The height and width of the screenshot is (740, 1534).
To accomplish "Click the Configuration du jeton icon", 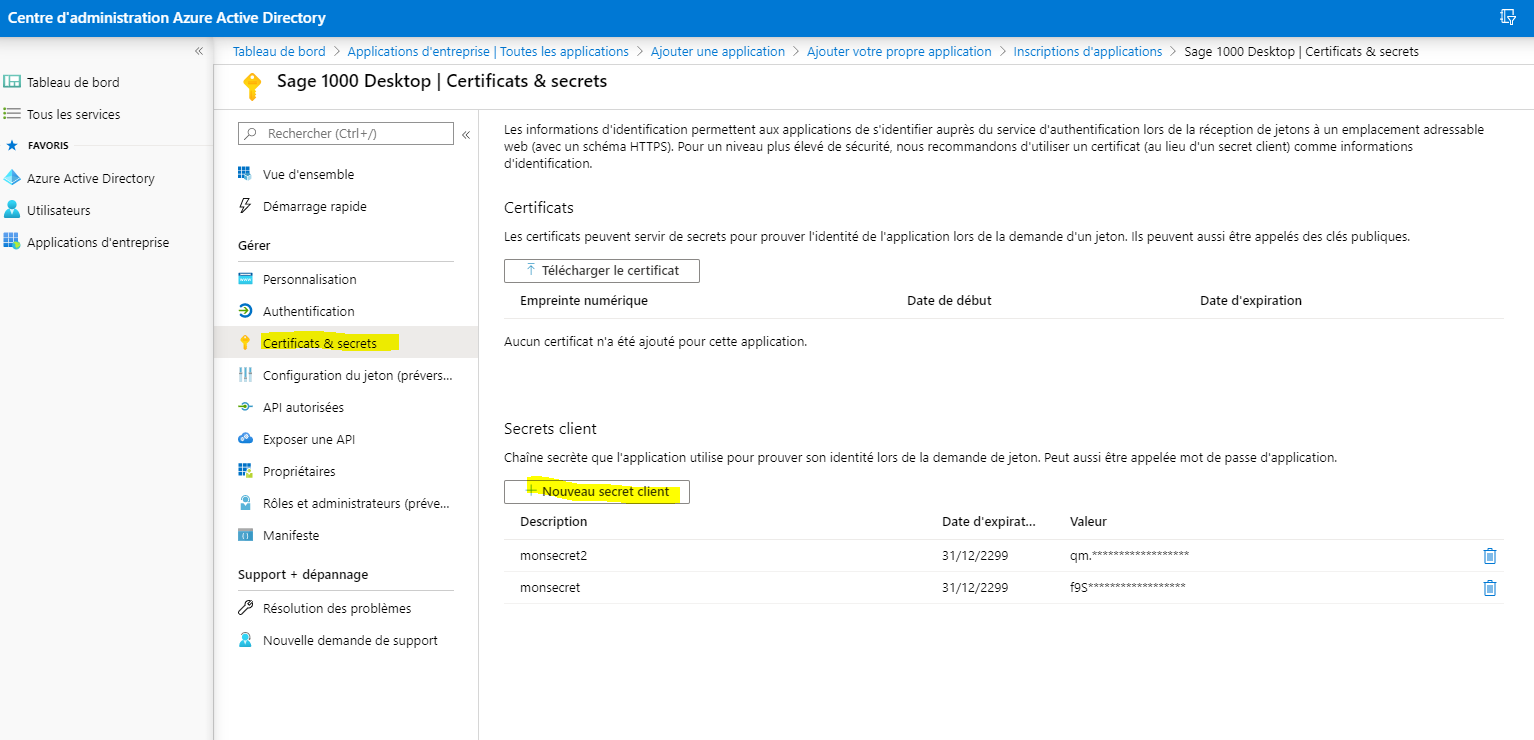I will pos(245,375).
